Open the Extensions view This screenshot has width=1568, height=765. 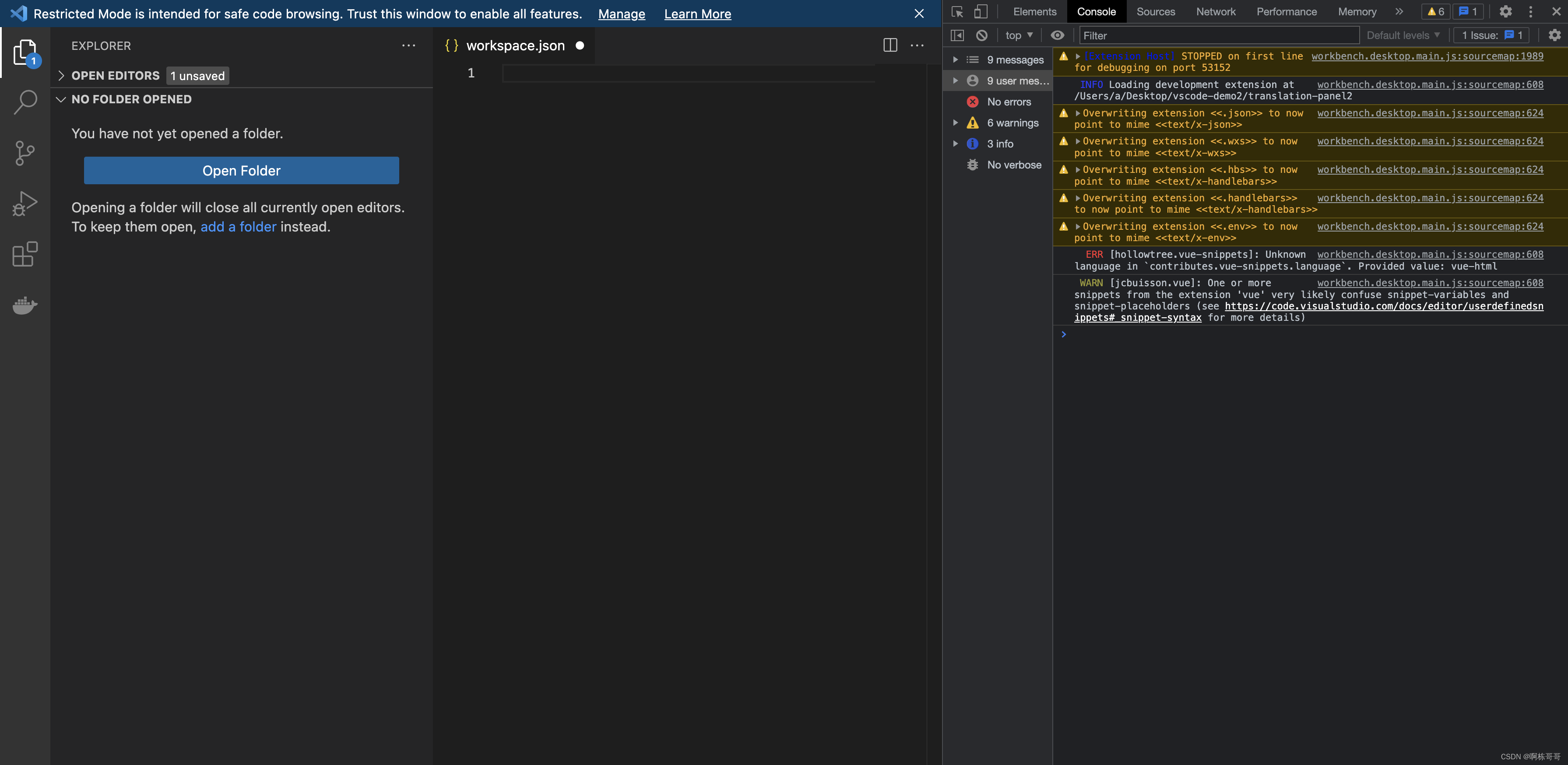tap(25, 254)
